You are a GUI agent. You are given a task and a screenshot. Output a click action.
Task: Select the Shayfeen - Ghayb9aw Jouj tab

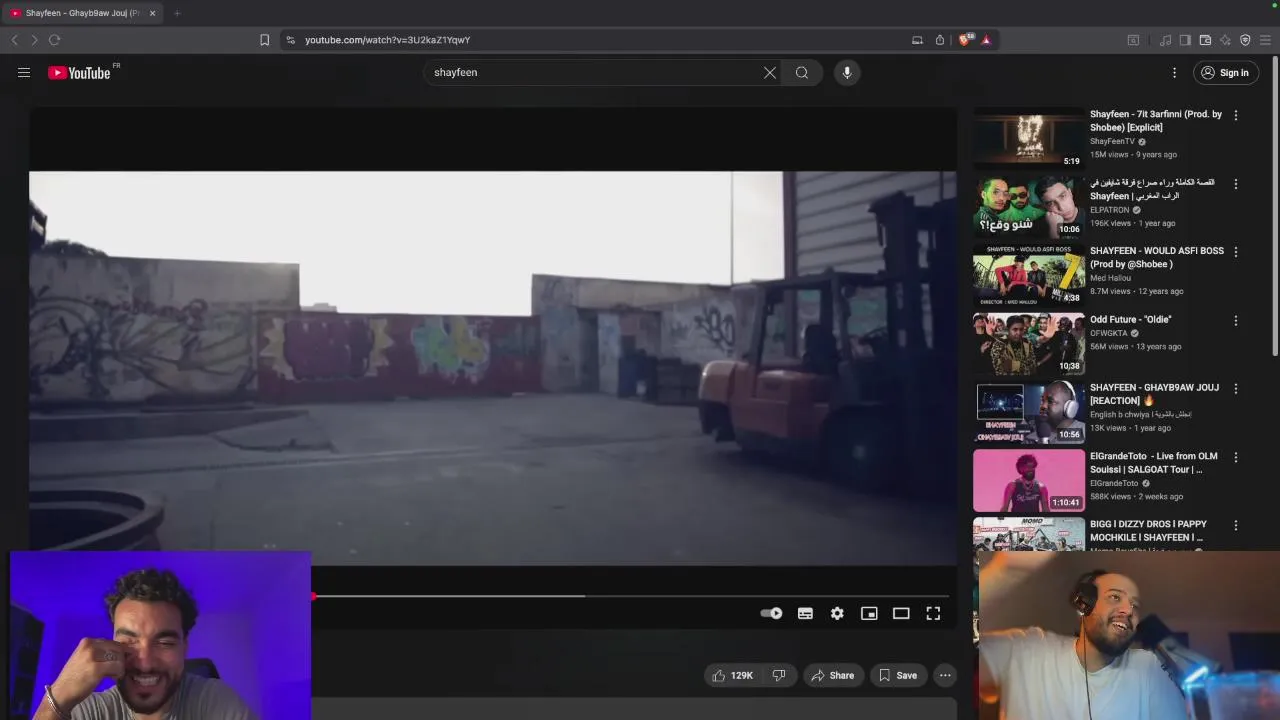82,13
